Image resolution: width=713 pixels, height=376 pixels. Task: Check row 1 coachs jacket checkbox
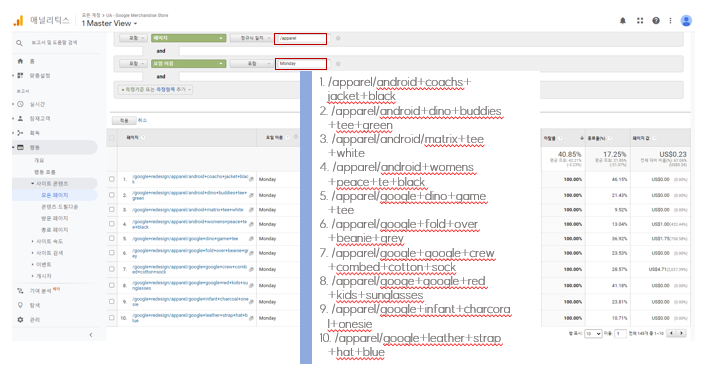pyautogui.click(x=112, y=179)
